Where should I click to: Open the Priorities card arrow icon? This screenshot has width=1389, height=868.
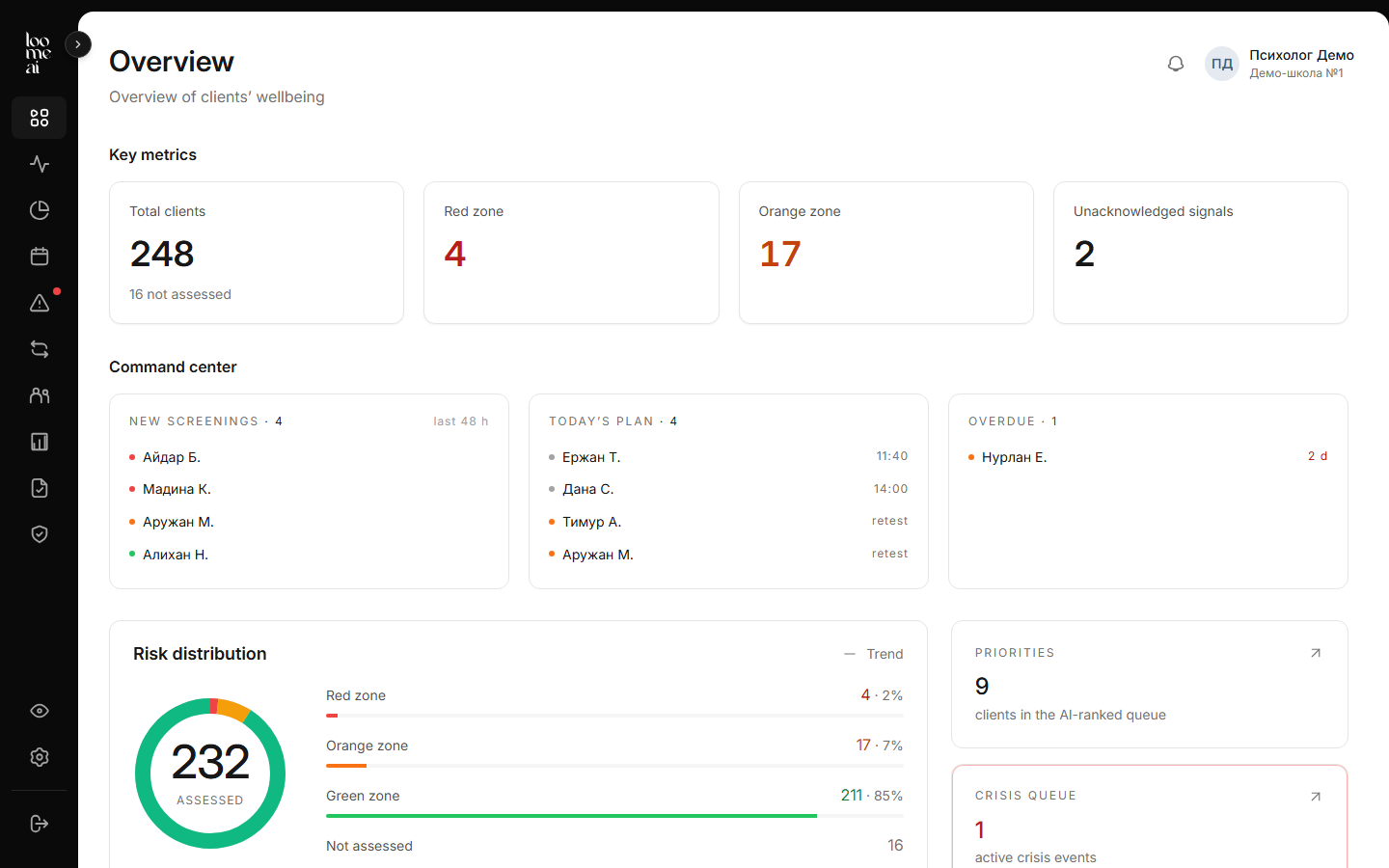pyautogui.click(x=1316, y=653)
